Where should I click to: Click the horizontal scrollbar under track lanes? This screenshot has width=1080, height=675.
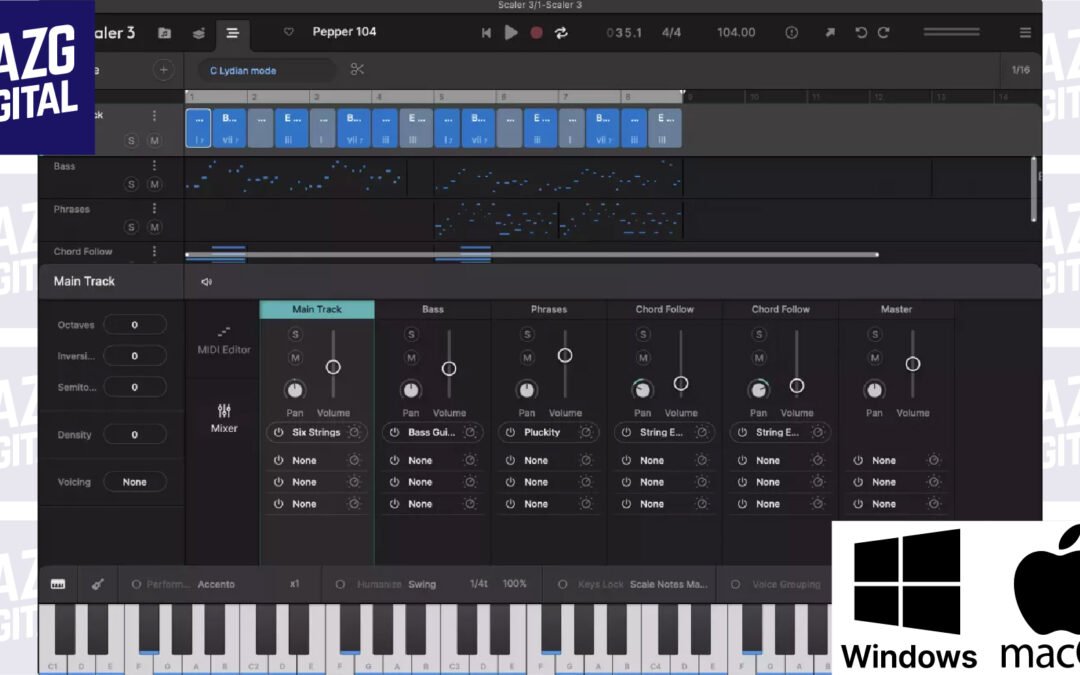pyautogui.click(x=532, y=255)
